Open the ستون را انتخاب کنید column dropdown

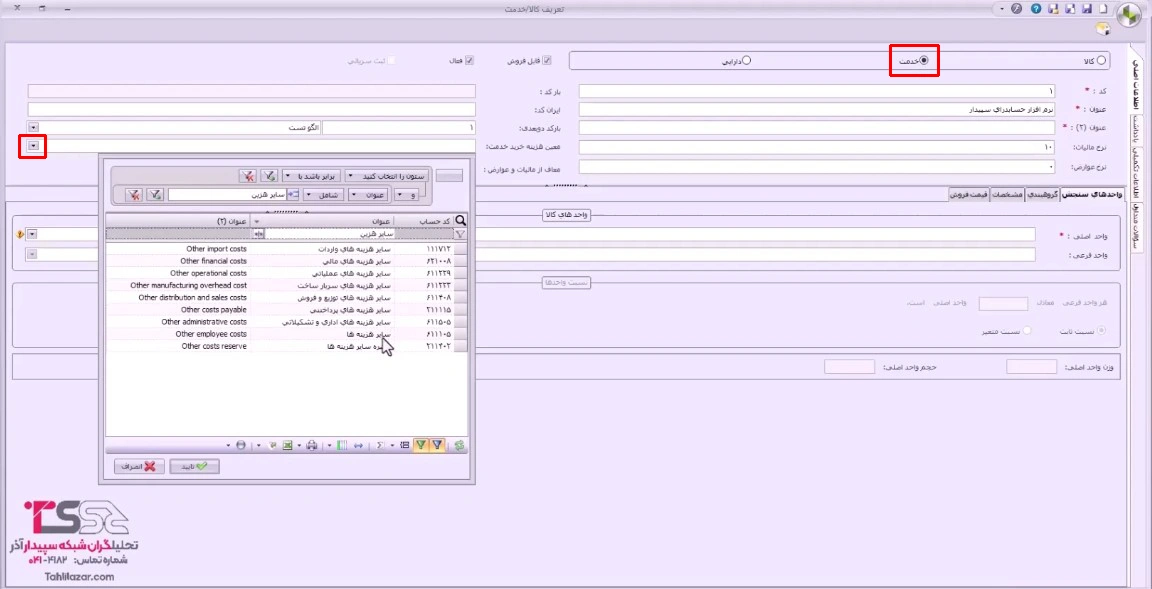[386, 176]
